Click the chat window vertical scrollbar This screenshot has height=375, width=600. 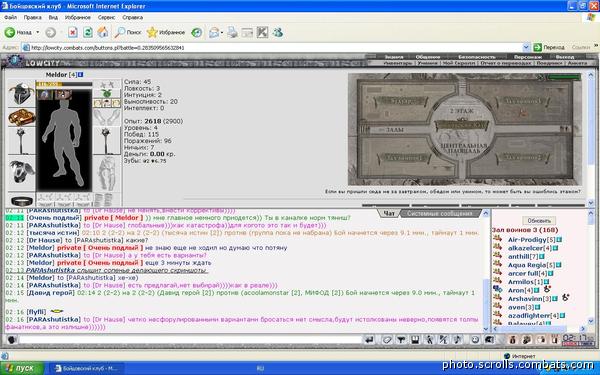486,270
